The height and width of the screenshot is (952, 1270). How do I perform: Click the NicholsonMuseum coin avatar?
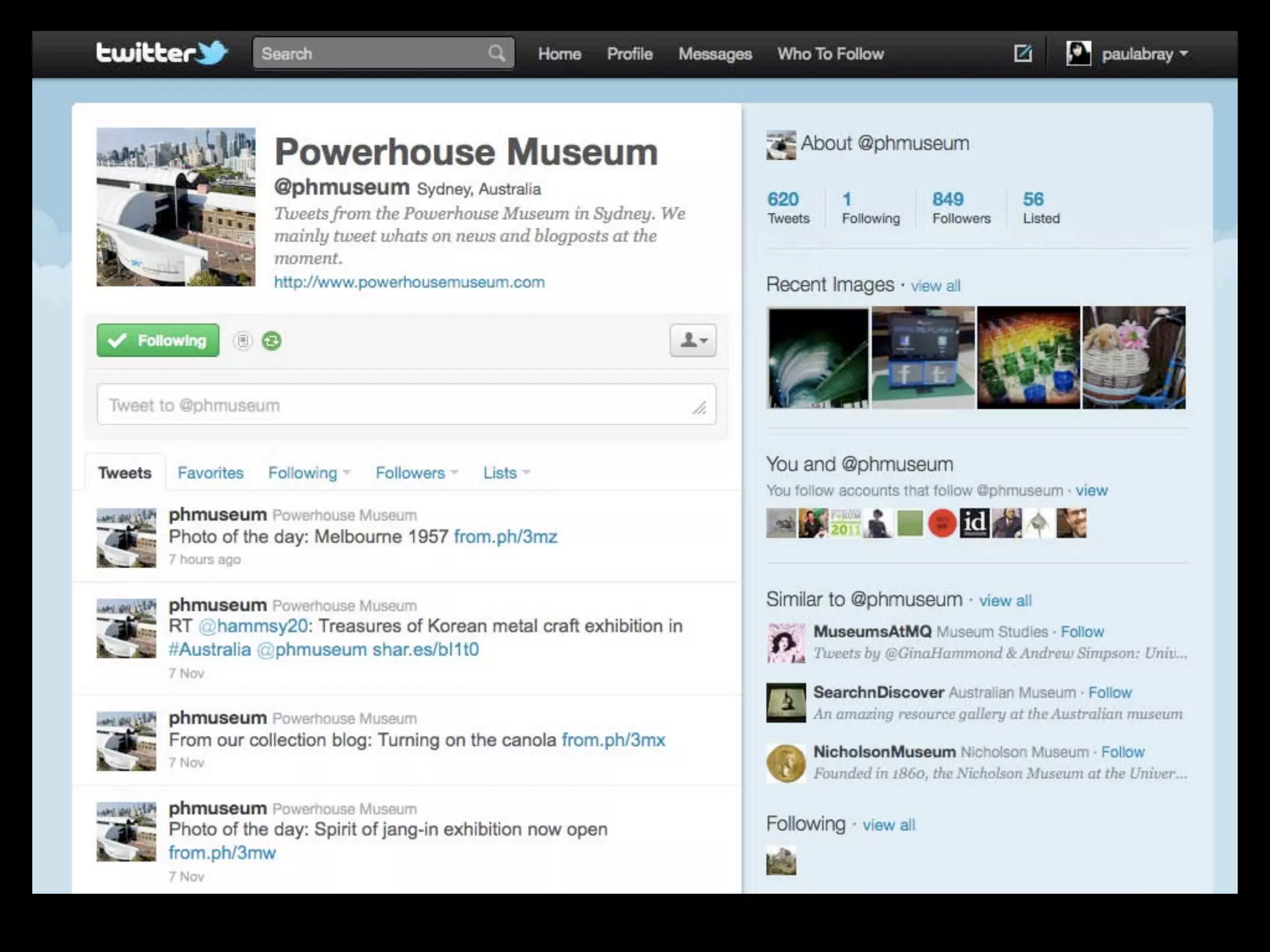click(786, 763)
